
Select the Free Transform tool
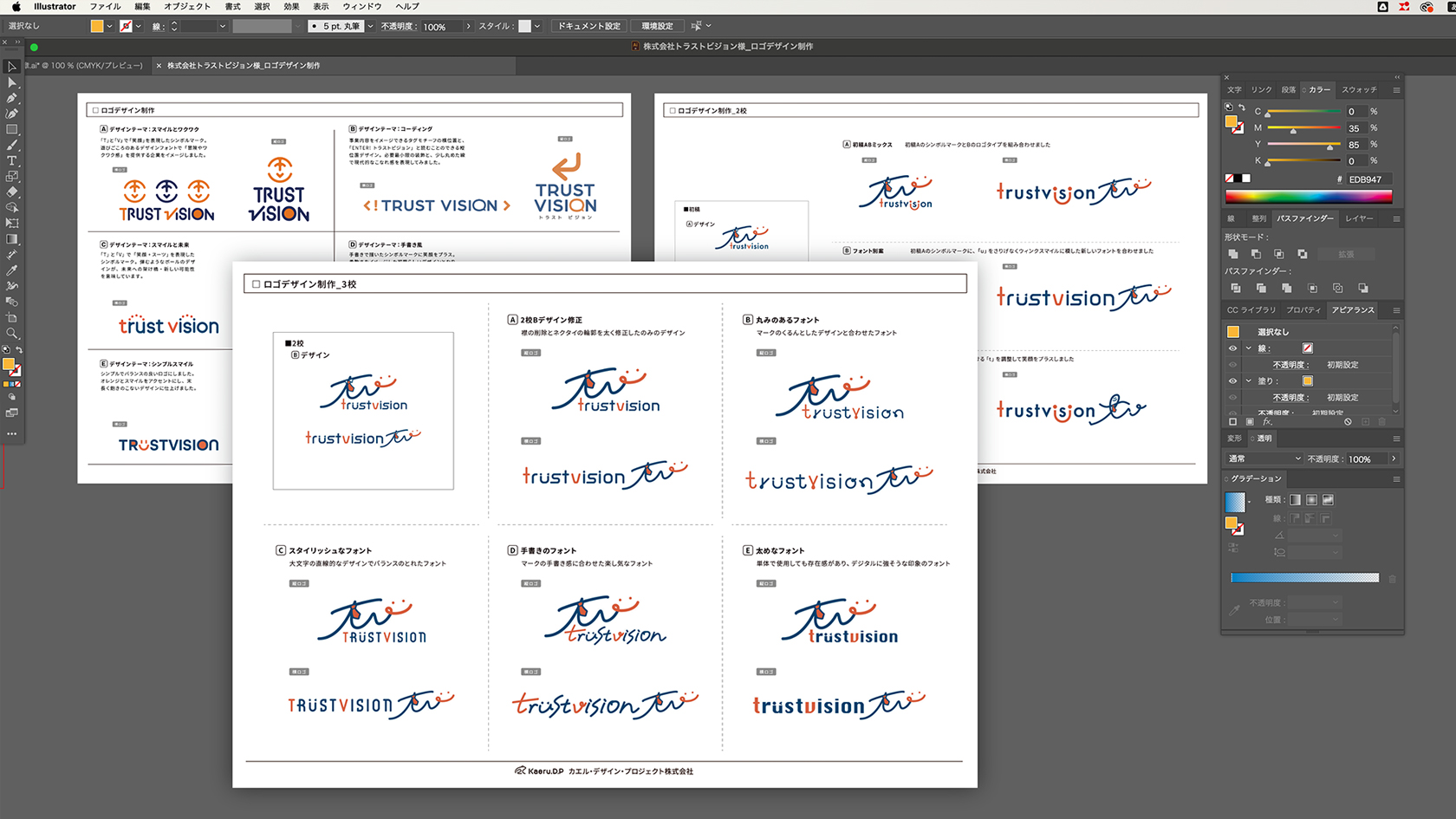12,224
